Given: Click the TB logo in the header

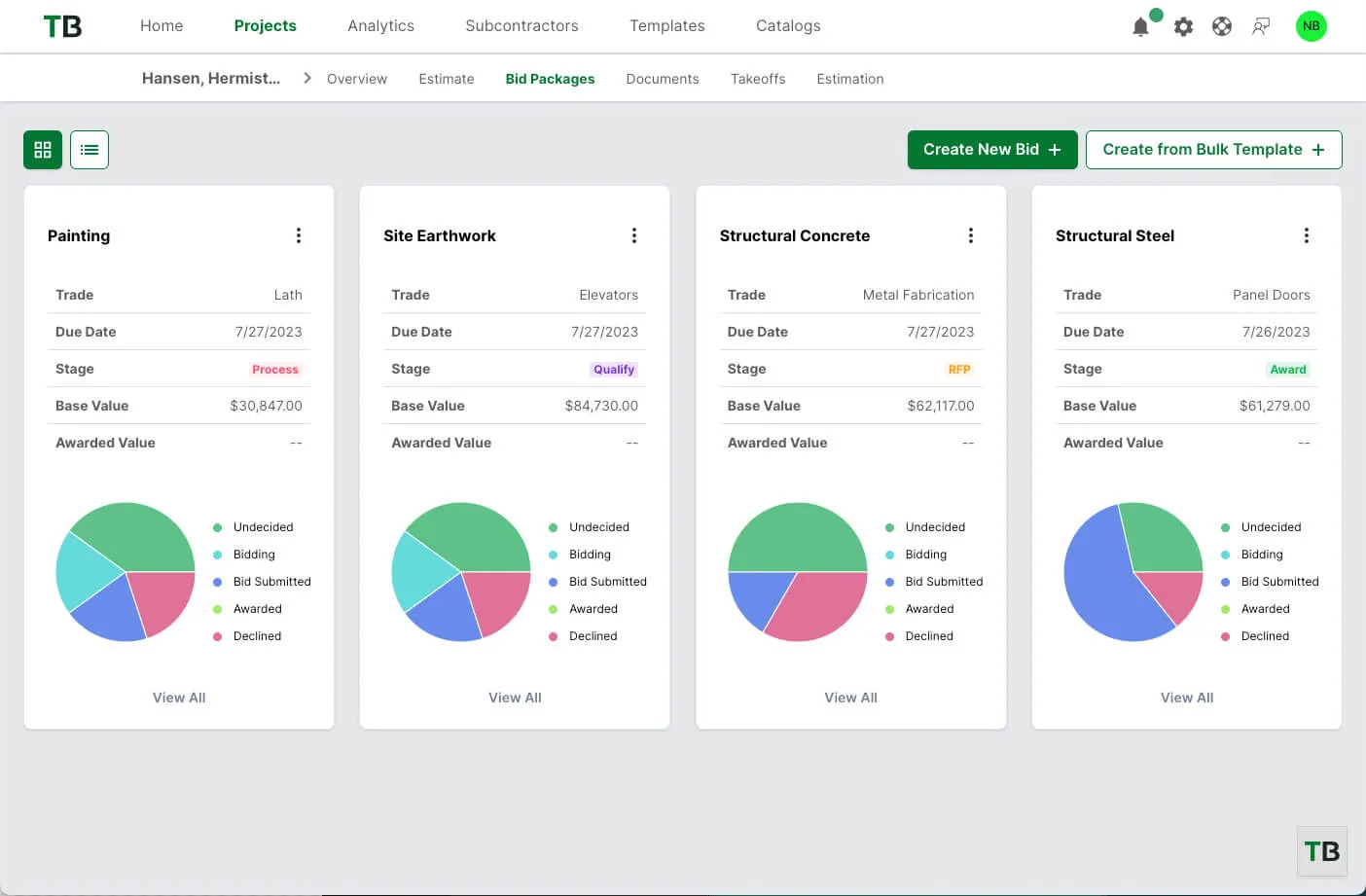Looking at the screenshot, I should coord(61,26).
